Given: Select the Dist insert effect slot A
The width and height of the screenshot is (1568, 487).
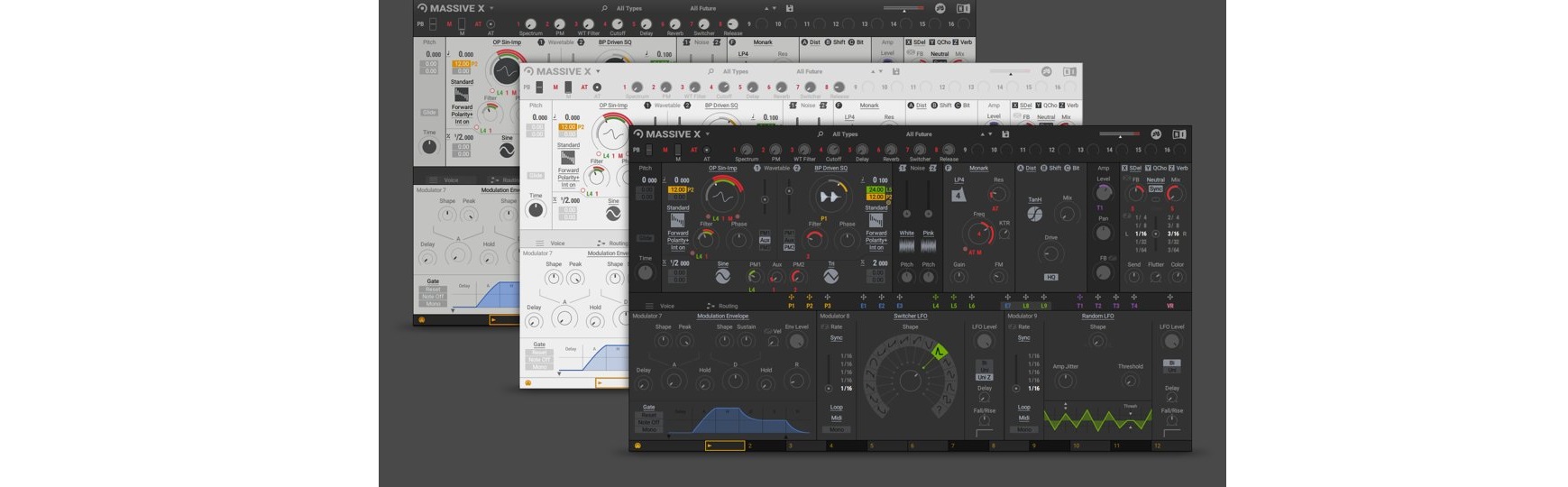Looking at the screenshot, I should tap(1026, 168).
